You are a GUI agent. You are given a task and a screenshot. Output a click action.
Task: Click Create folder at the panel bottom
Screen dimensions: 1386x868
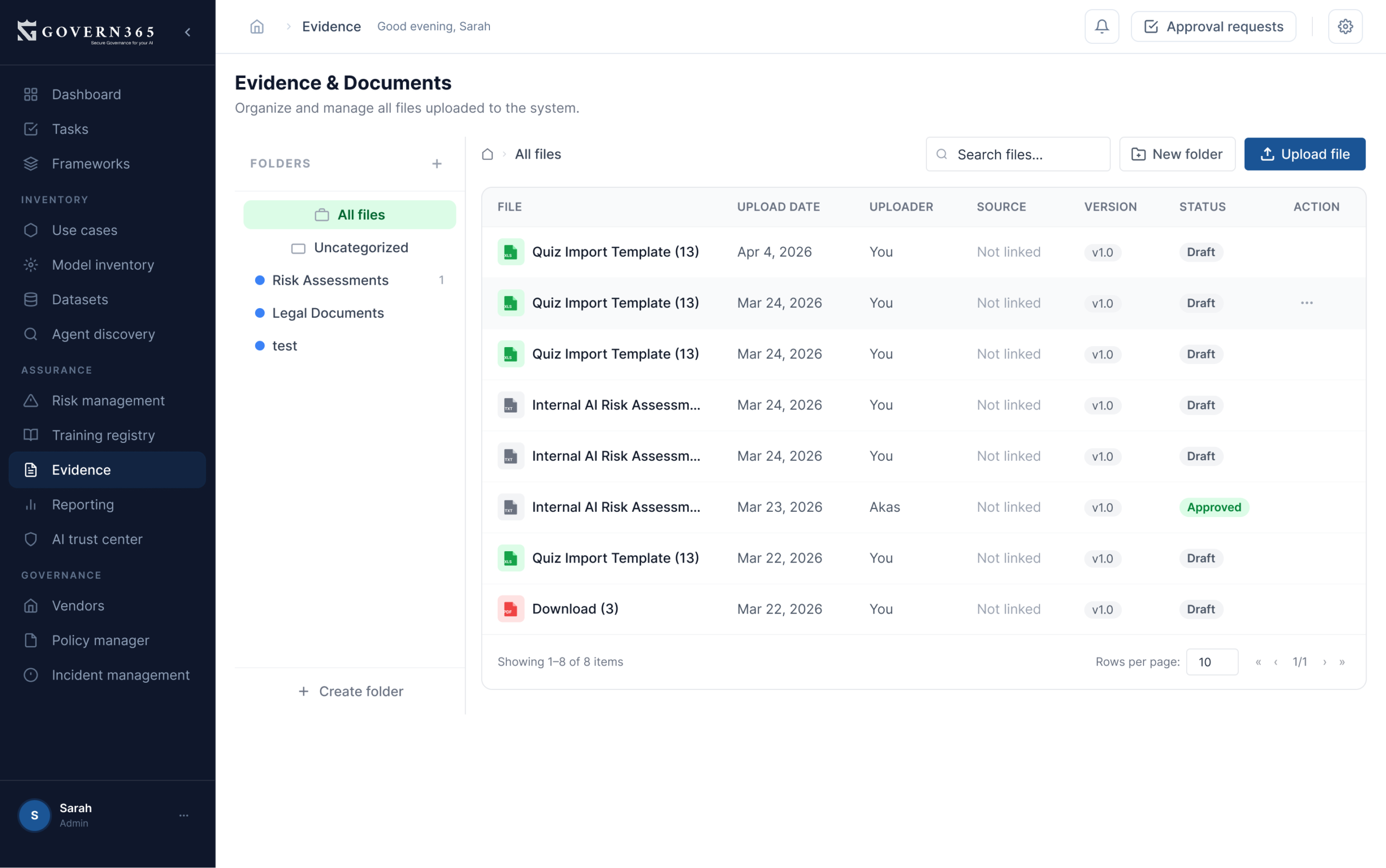350,691
